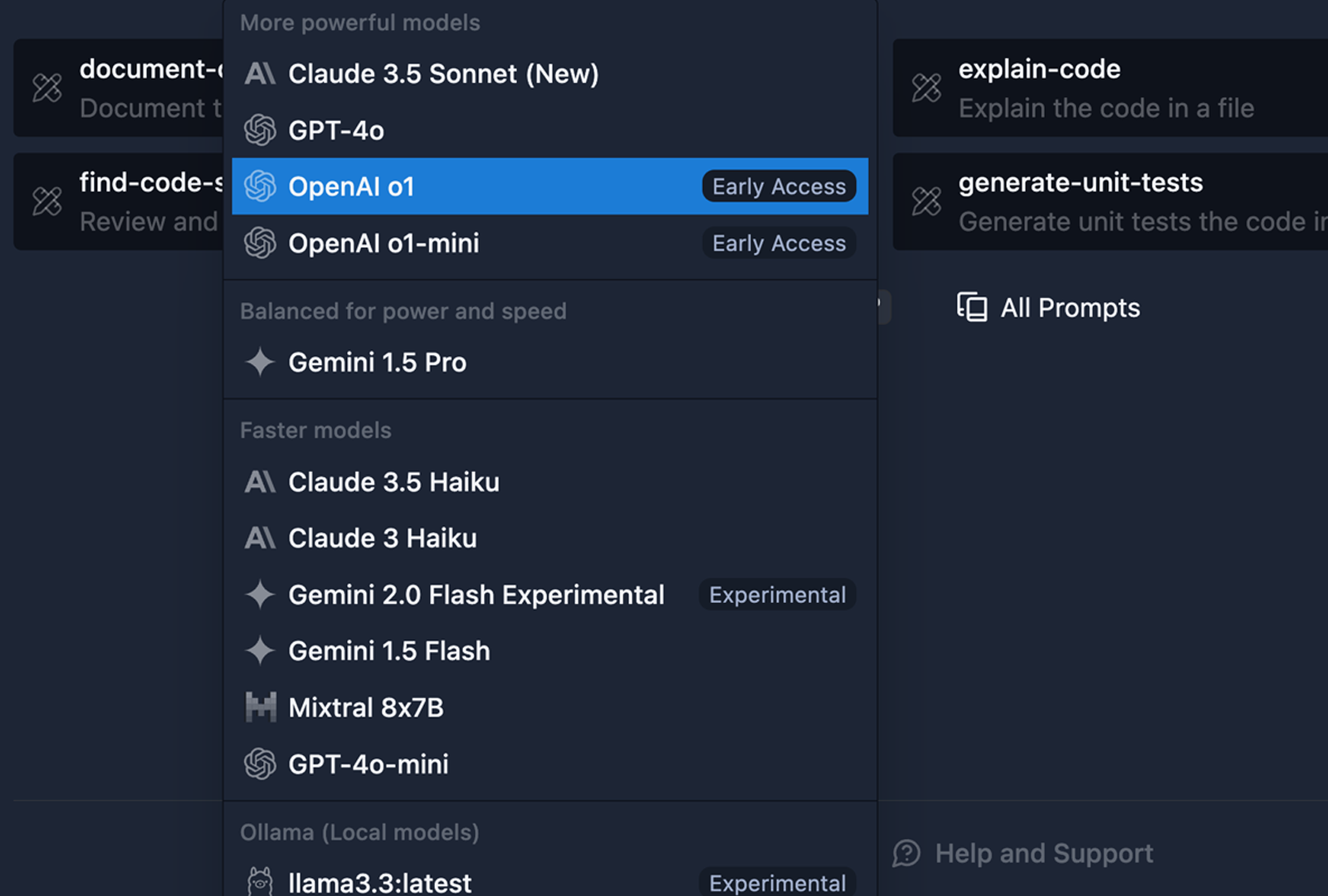Click the Anthropic icon beside Claude 3.5 Sonnet

coord(260,74)
